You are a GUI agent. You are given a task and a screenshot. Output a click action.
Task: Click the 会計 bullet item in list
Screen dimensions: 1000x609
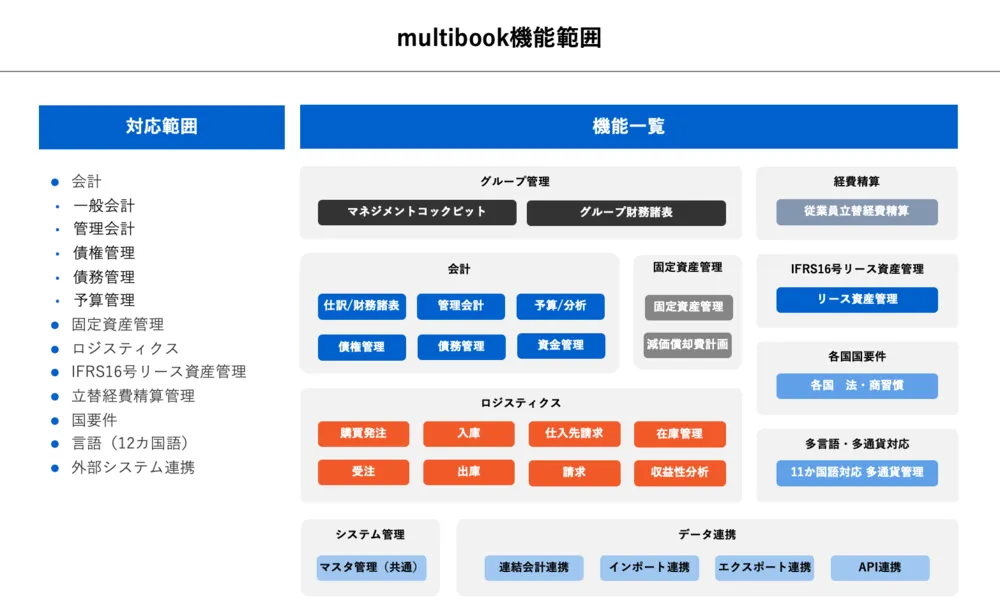(x=86, y=182)
